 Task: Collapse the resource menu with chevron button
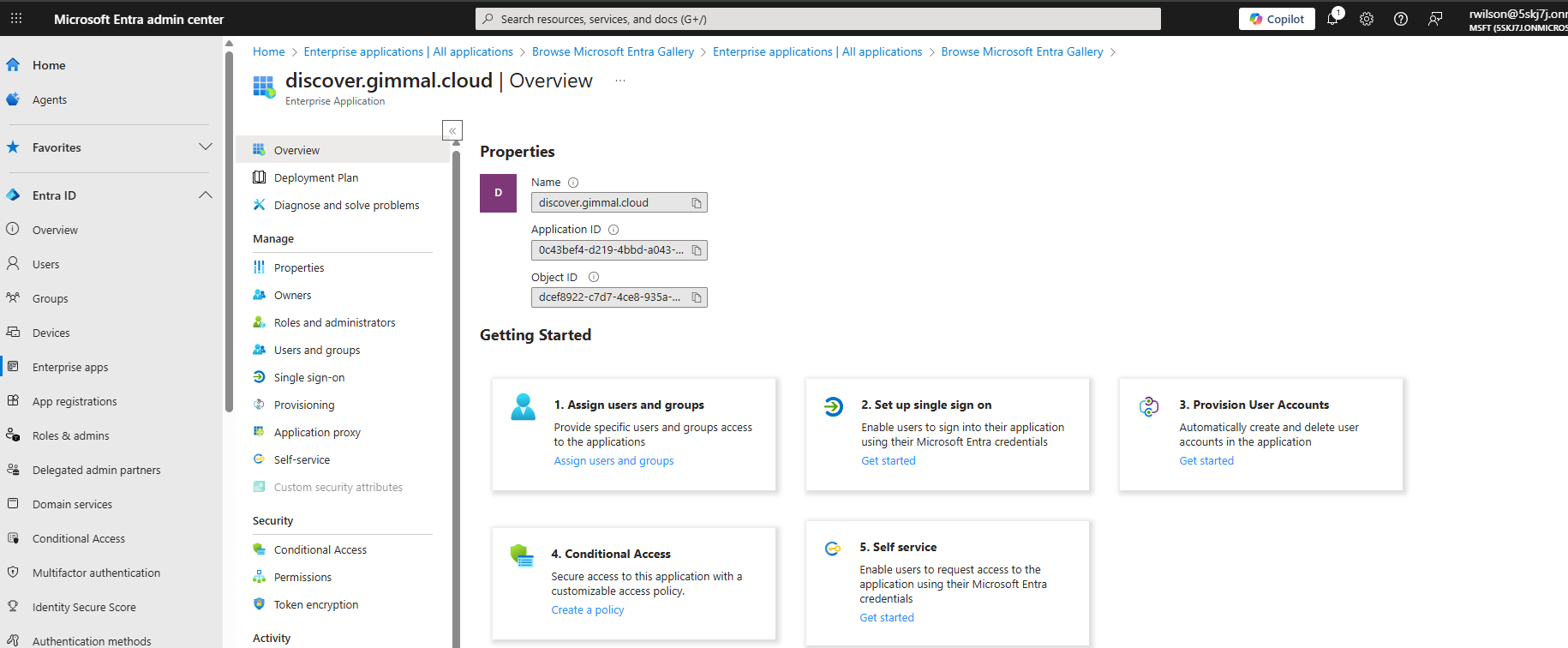[x=452, y=130]
